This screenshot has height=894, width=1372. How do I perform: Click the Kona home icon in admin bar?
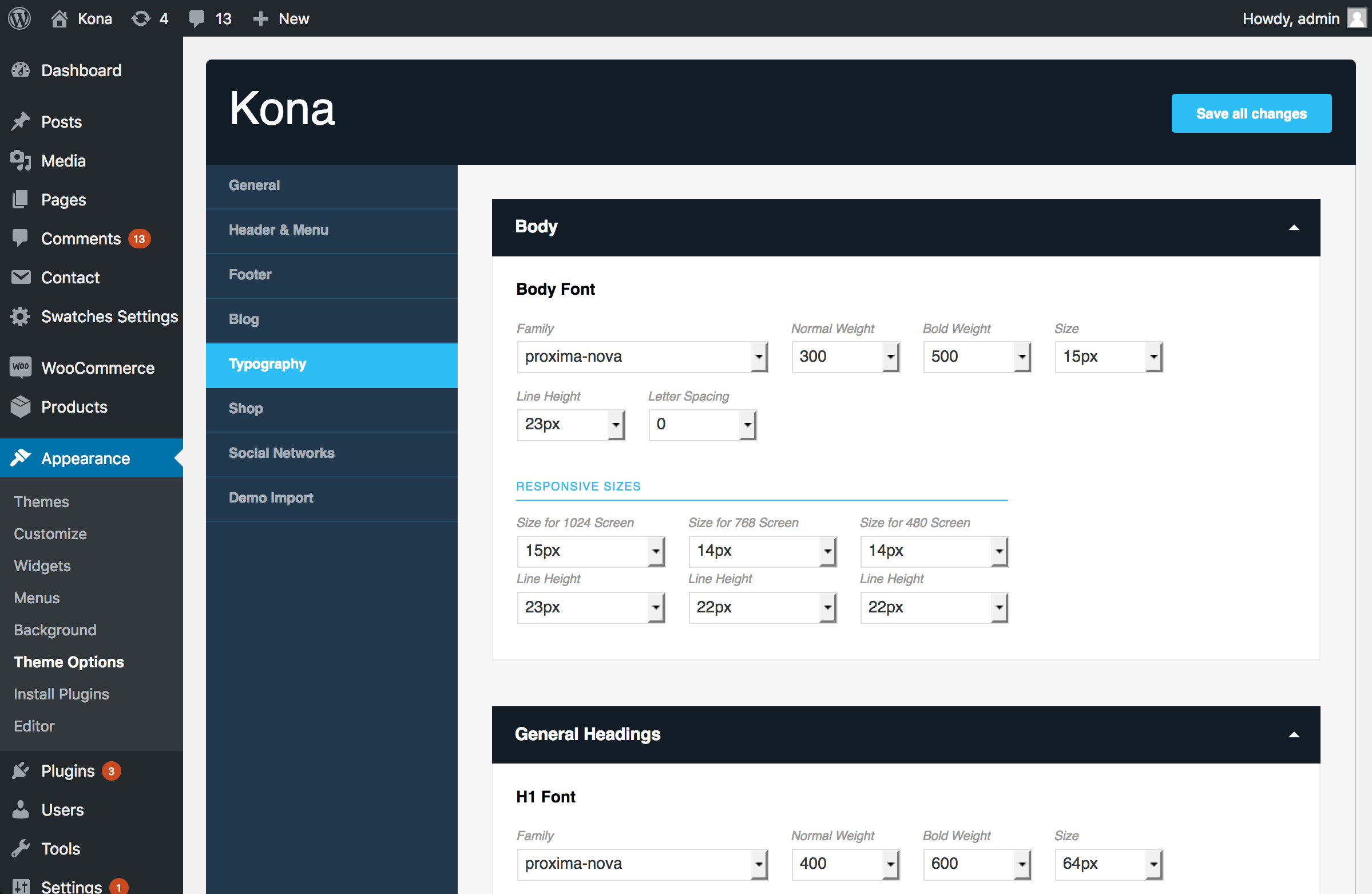pyautogui.click(x=60, y=18)
